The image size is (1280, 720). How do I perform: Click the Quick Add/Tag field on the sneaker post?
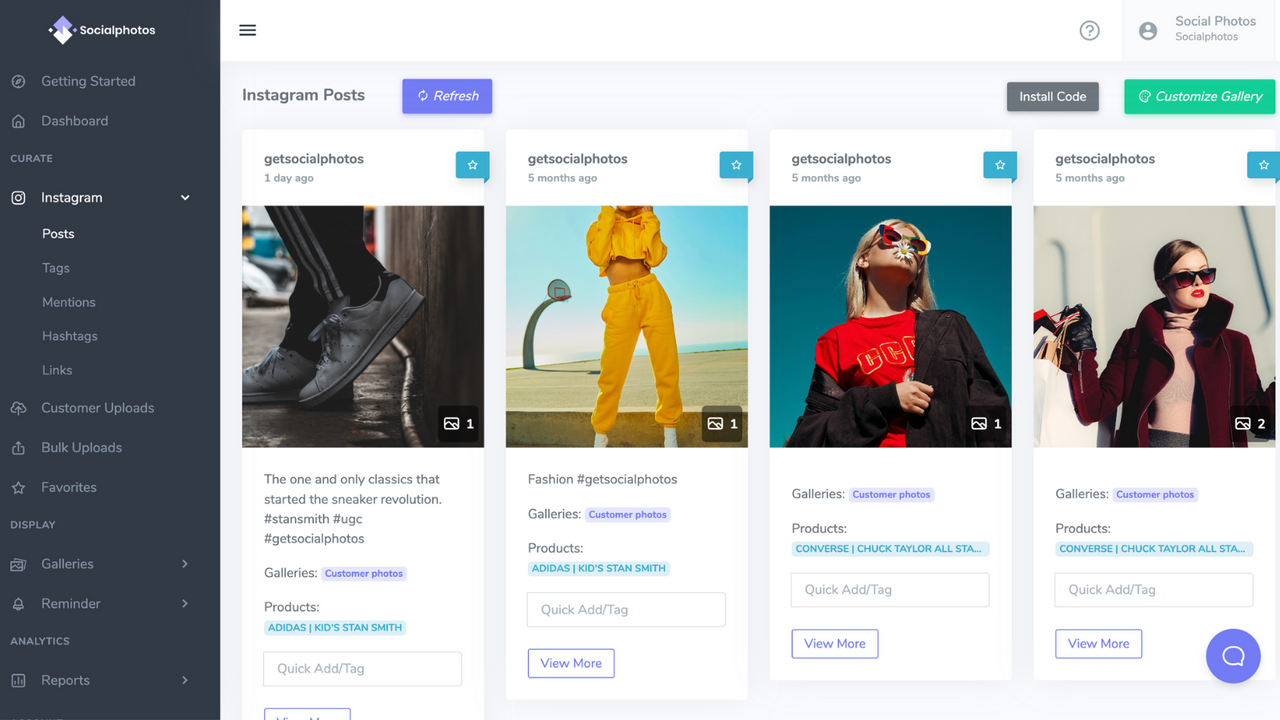362,668
